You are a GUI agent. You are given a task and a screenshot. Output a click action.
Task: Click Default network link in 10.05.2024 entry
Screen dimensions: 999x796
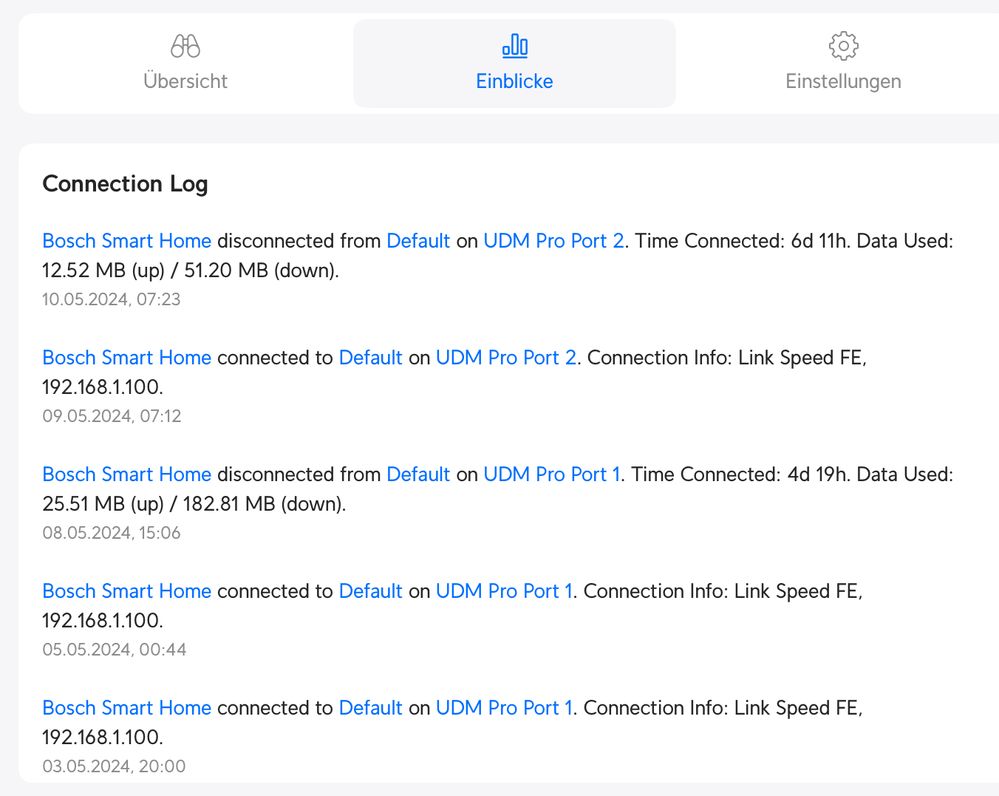[x=418, y=241]
